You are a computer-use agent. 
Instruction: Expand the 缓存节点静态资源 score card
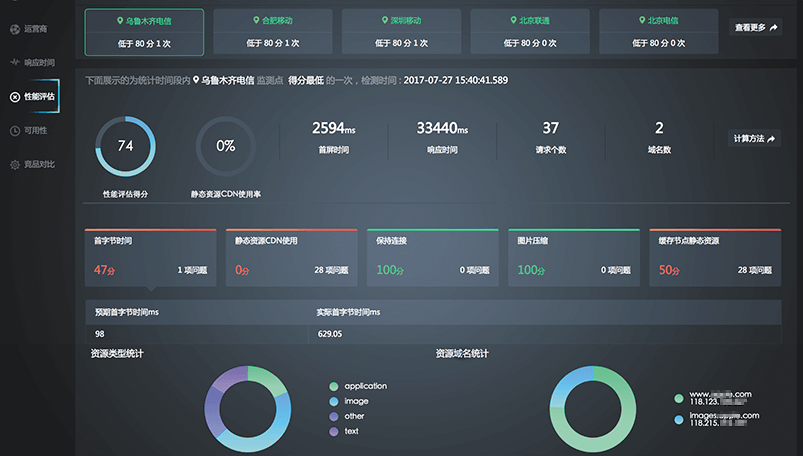click(x=715, y=257)
